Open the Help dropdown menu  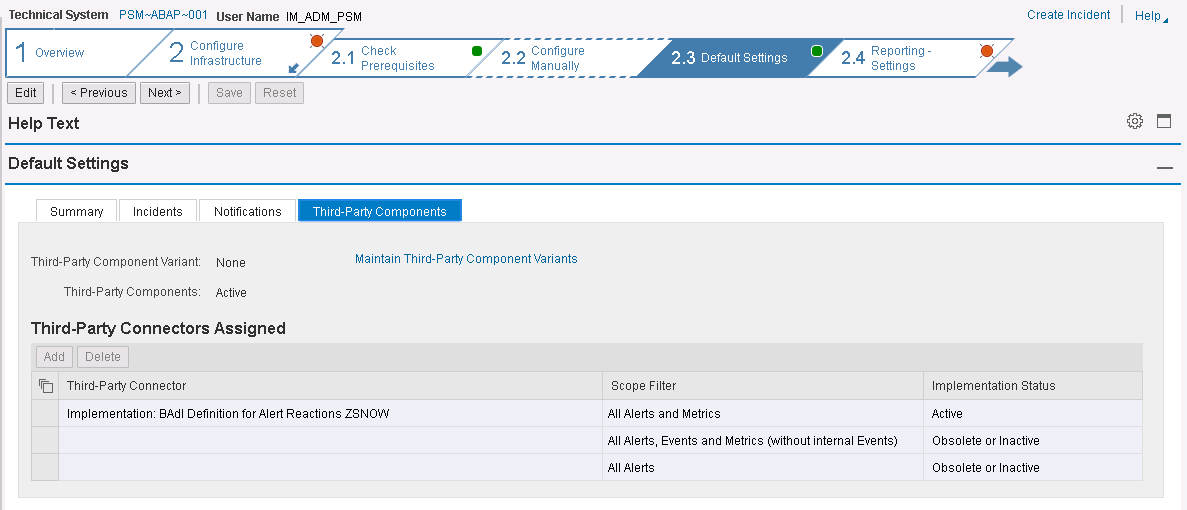[1151, 16]
